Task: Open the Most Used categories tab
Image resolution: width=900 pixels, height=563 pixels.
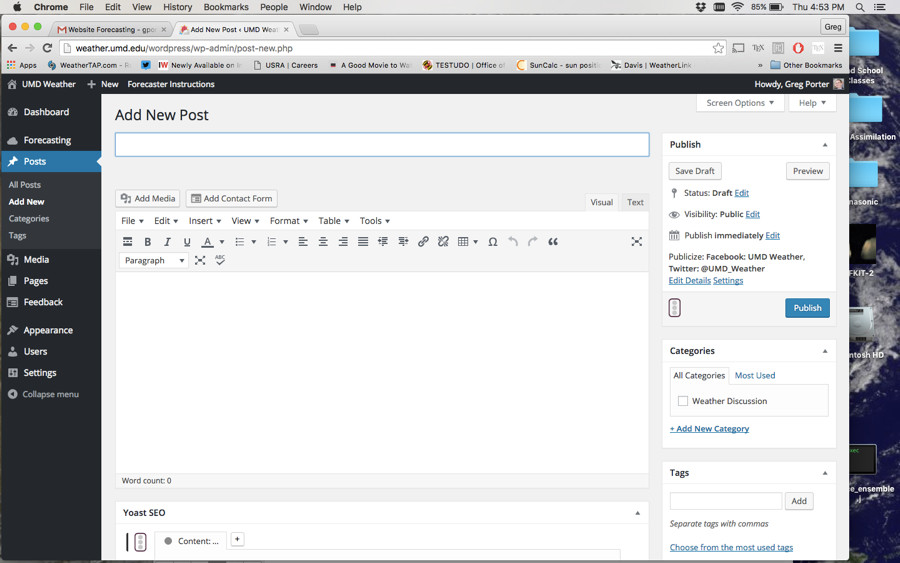Action: coord(754,376)
